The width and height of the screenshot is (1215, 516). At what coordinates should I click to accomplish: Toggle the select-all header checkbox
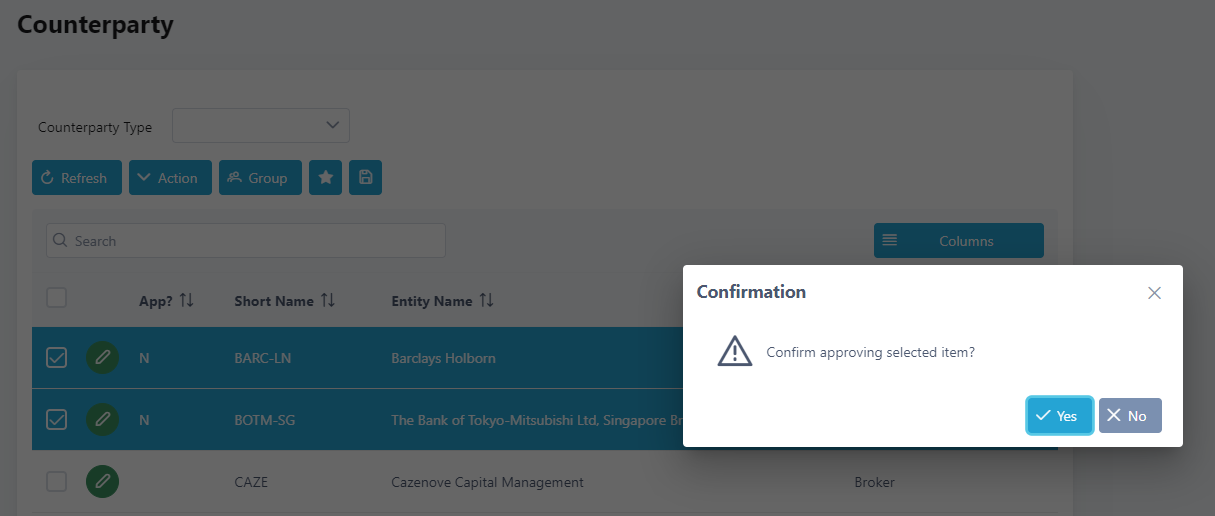coord(57,298)
